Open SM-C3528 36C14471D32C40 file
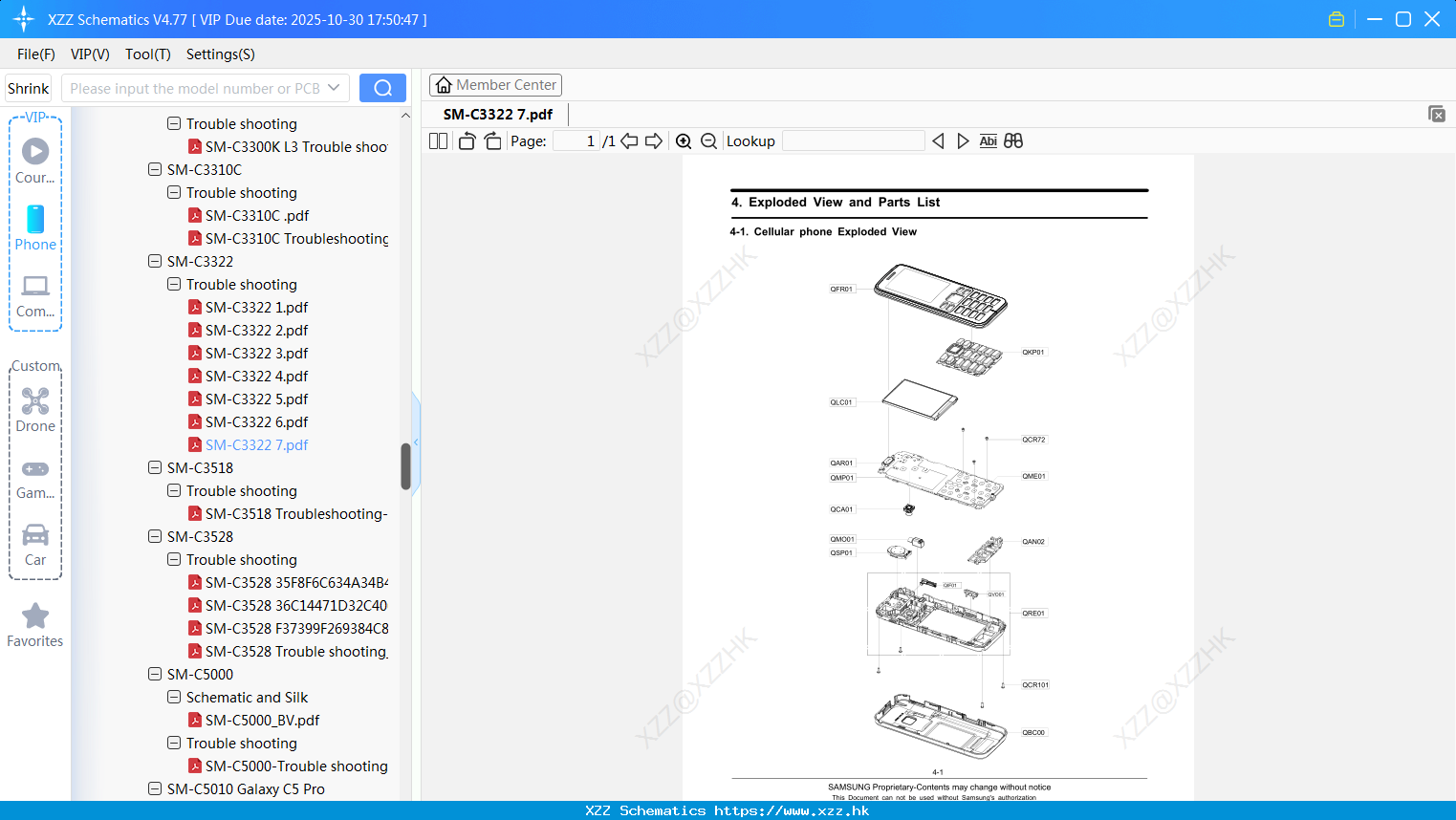 [288, 606]
